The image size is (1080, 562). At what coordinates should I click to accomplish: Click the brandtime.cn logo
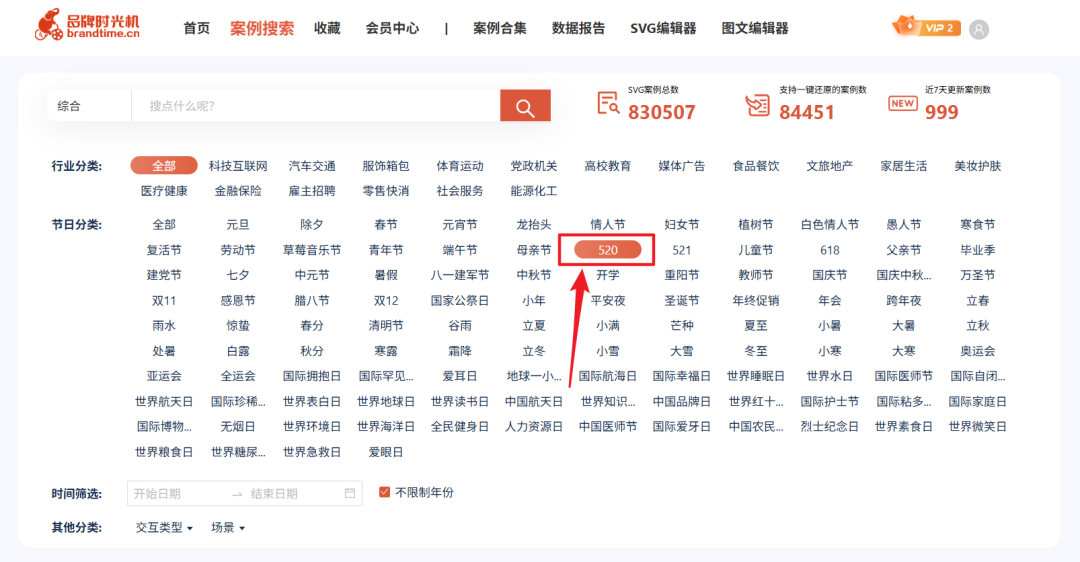(87, 25)
